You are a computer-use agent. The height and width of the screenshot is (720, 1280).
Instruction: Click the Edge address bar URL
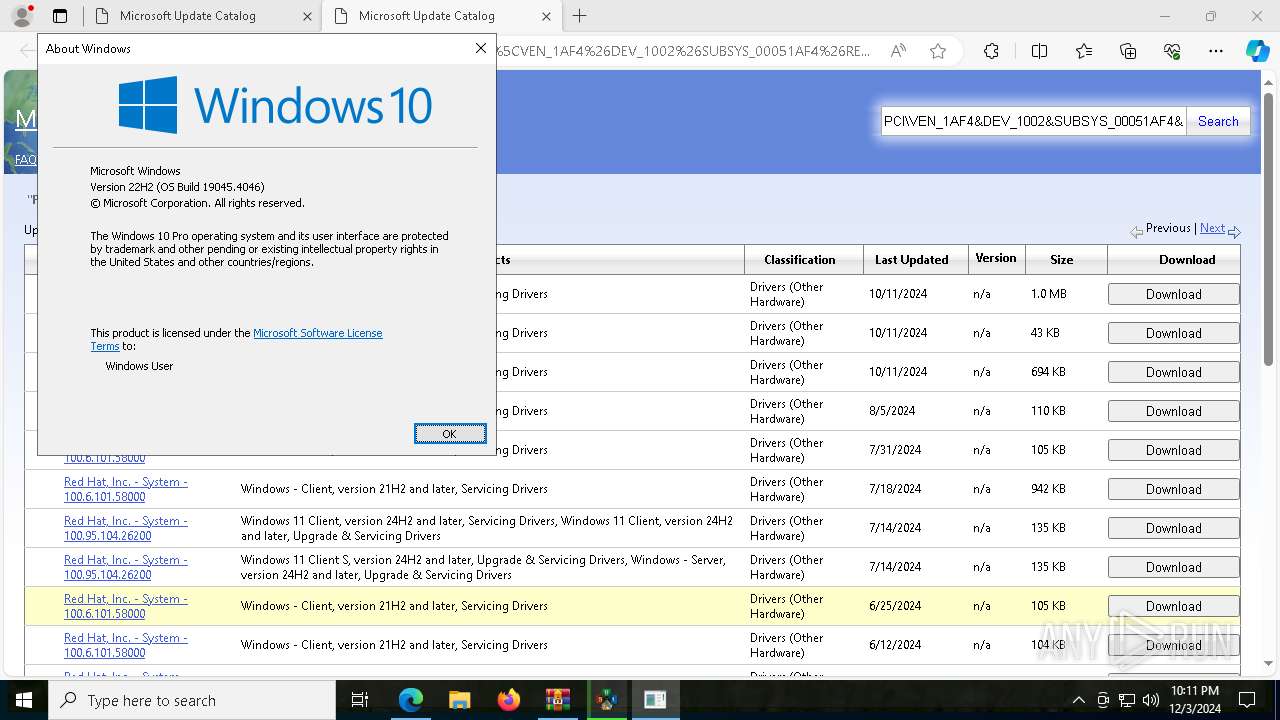click(685, 51)
